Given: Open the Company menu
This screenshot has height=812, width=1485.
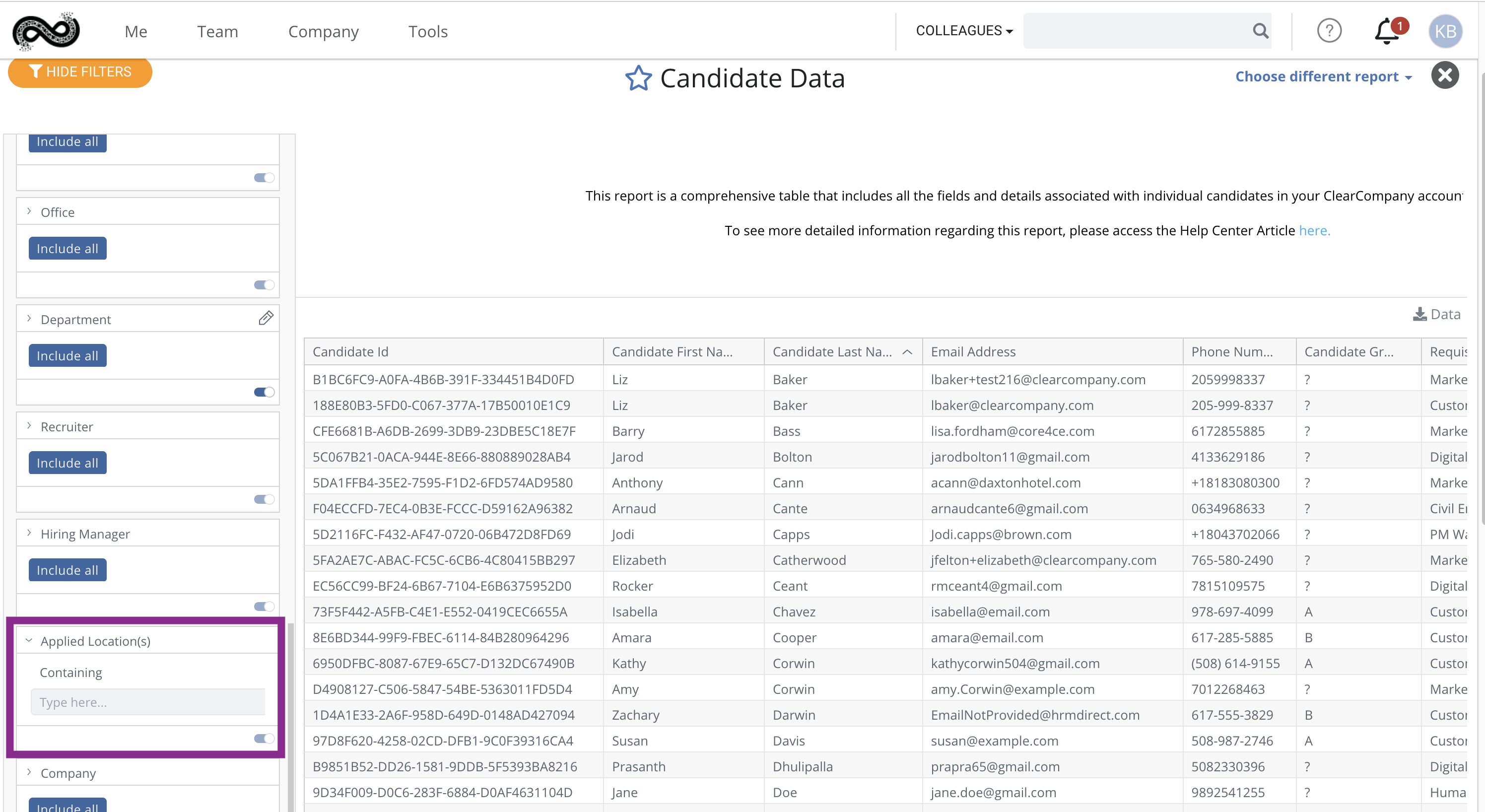Looking at the screenshot, I should tap(324, 32).
